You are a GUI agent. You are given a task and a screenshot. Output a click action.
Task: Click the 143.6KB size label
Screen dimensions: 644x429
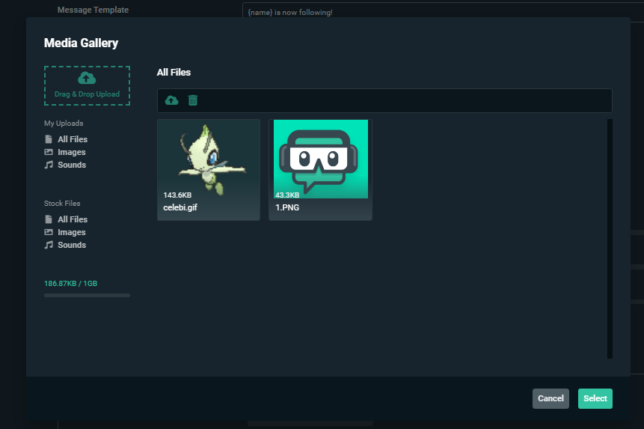(x=177, y=195)
